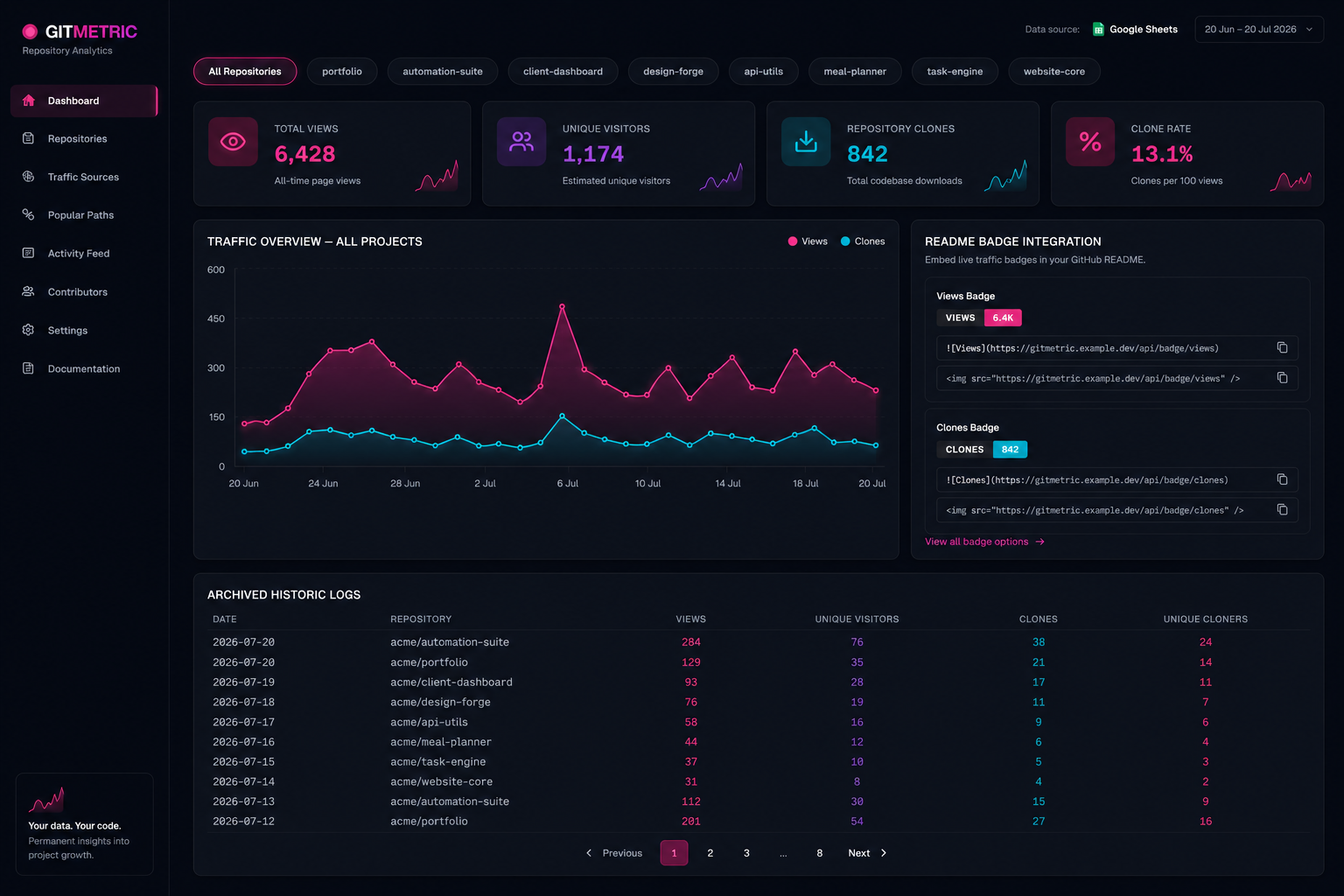Open Repositories in the sidebar

pos(84,138)
